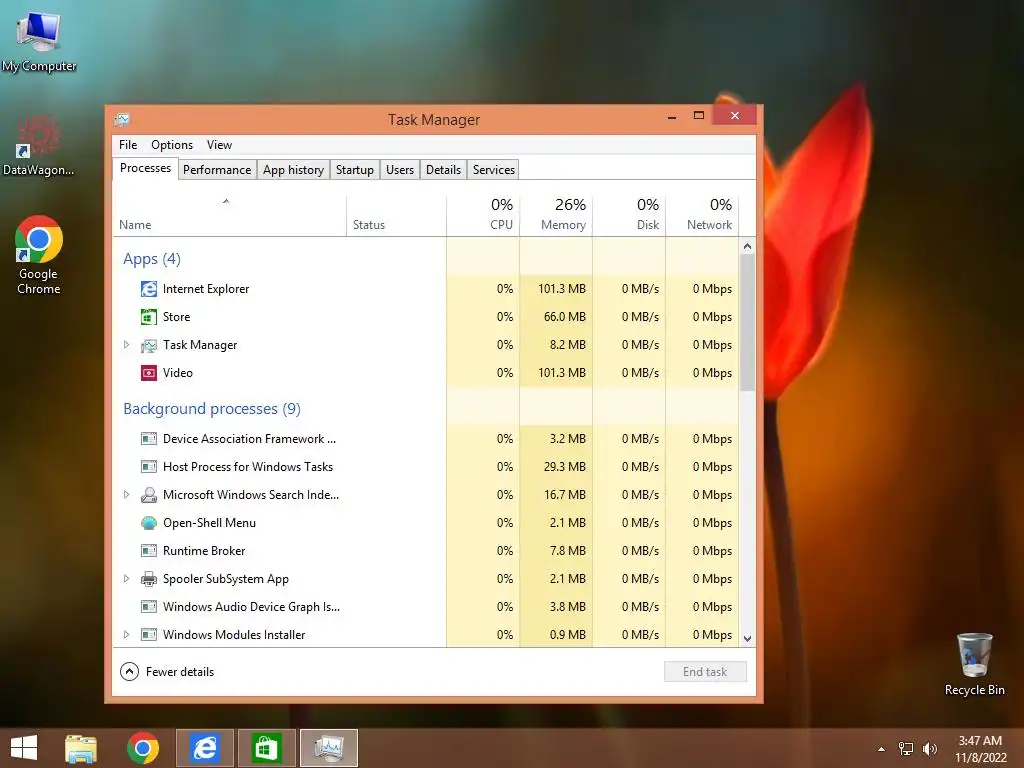Click the Spooler SubSystem App printer icon
Image resolution: width=1024 pixels, height=768 pixels.
pyautogui.click(x=149, y=579)
